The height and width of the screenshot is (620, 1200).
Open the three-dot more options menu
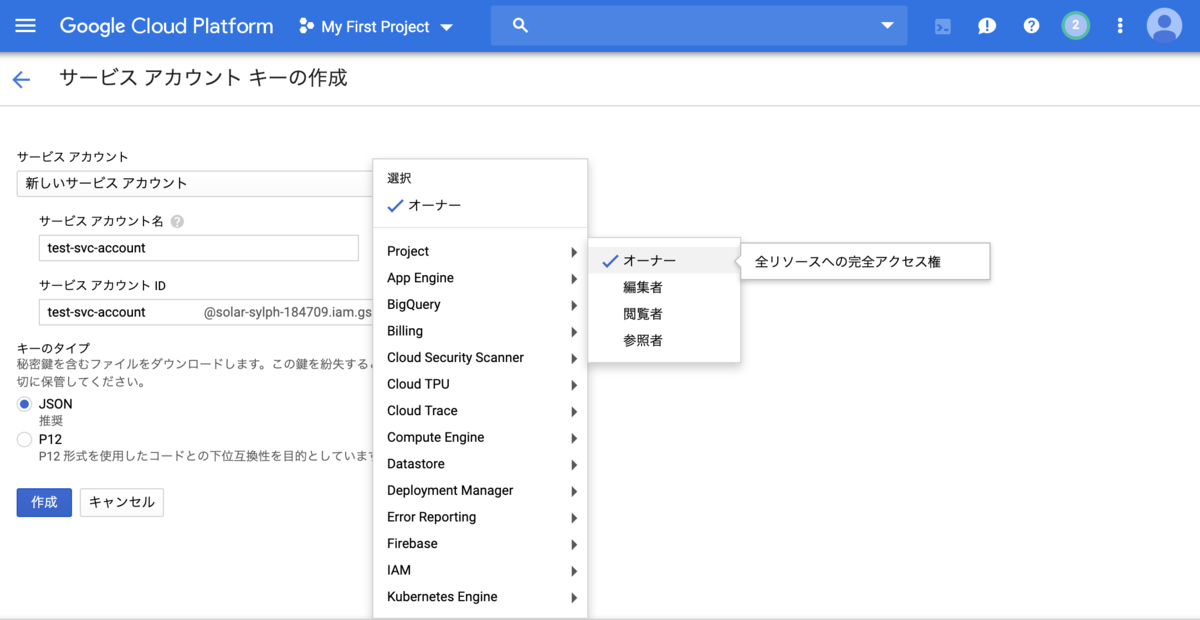click(x=1120, y=26)
